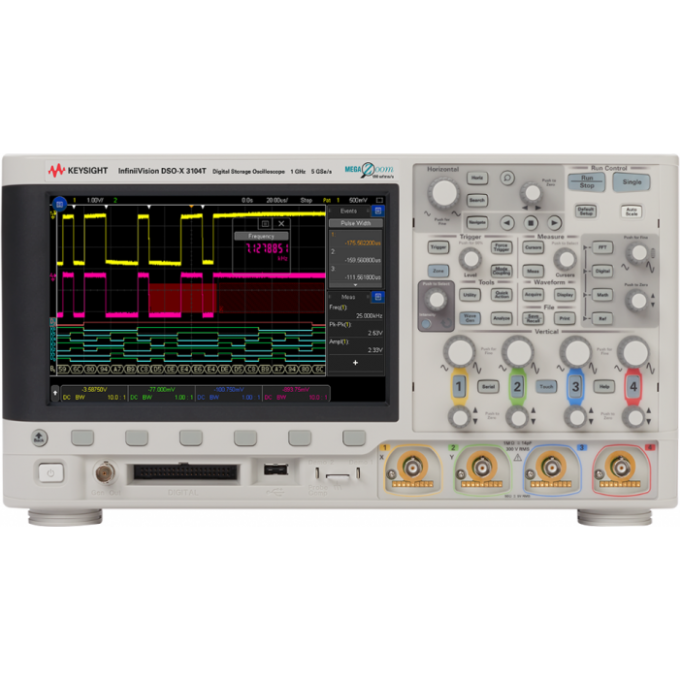680x680 pixels.
Task: Push the Acquire key
Action: coord(533,294)
